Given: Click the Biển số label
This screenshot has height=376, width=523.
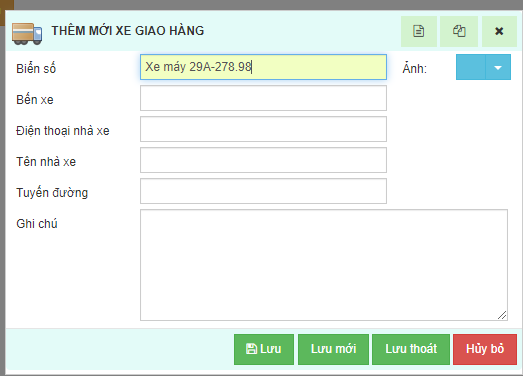Looking at the screenshot, I should (36, 69).
